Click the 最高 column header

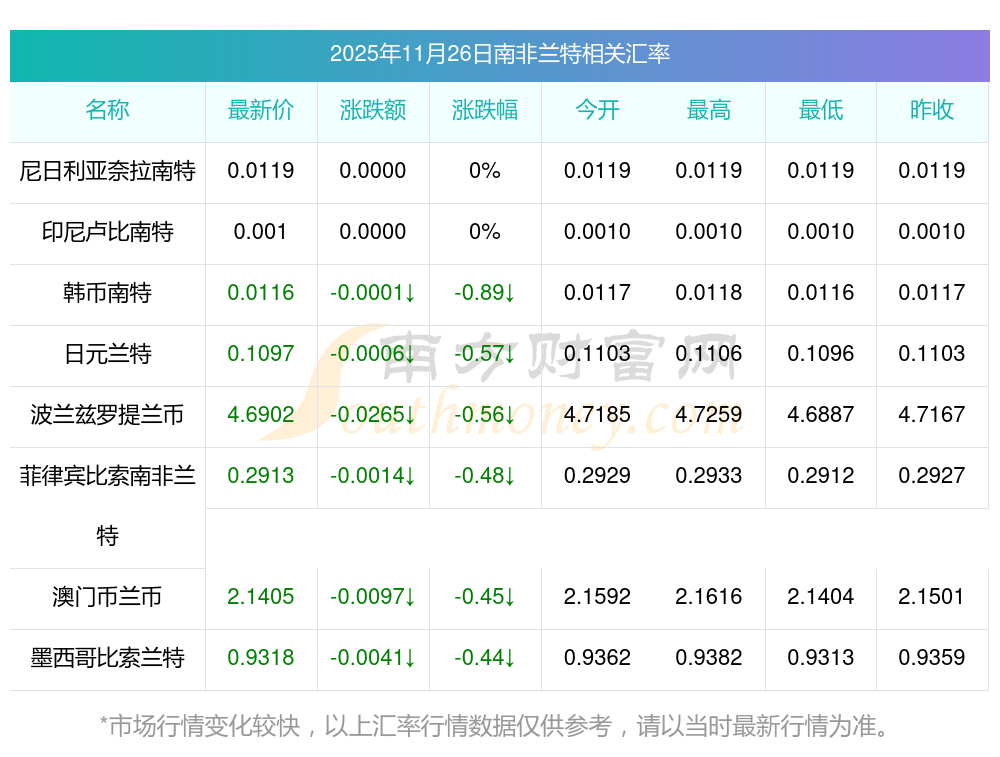click(709, 110)
